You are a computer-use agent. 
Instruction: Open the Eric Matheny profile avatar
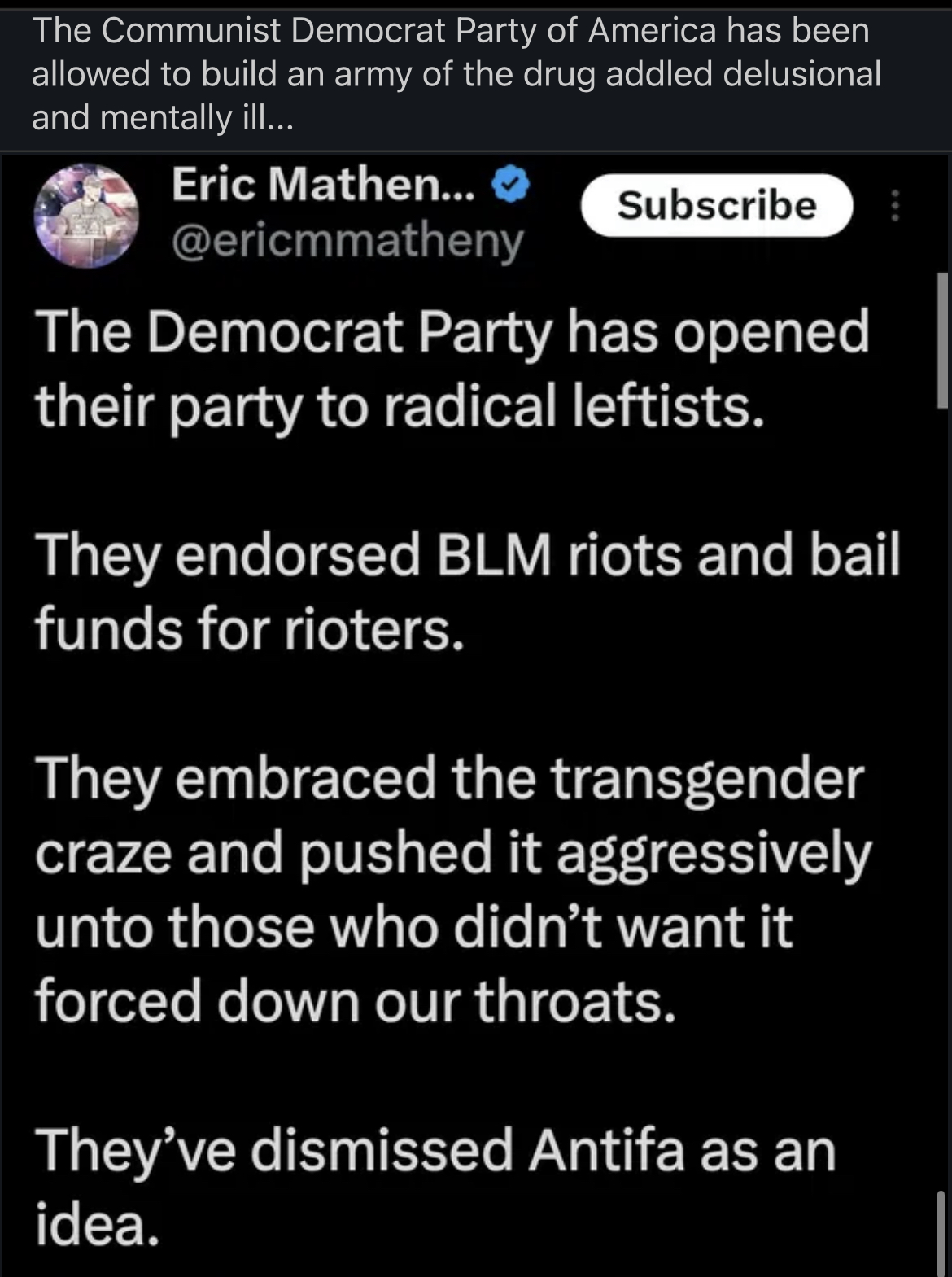tap(86, 215)
